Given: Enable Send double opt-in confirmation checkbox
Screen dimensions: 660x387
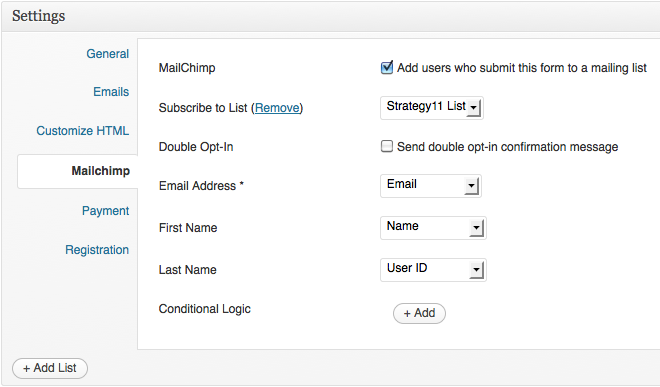Looking at the screenshot, I should point(386,146).
